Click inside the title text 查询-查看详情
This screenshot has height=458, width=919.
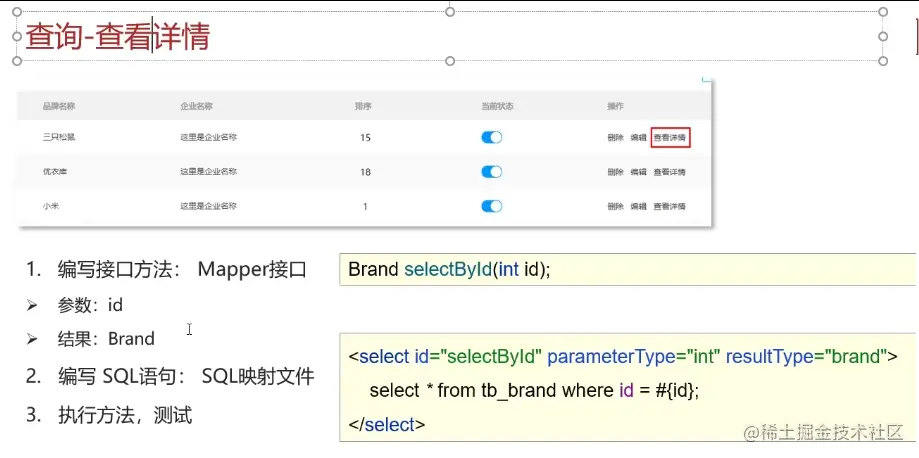pyautogui.click(x=117, y=37)
